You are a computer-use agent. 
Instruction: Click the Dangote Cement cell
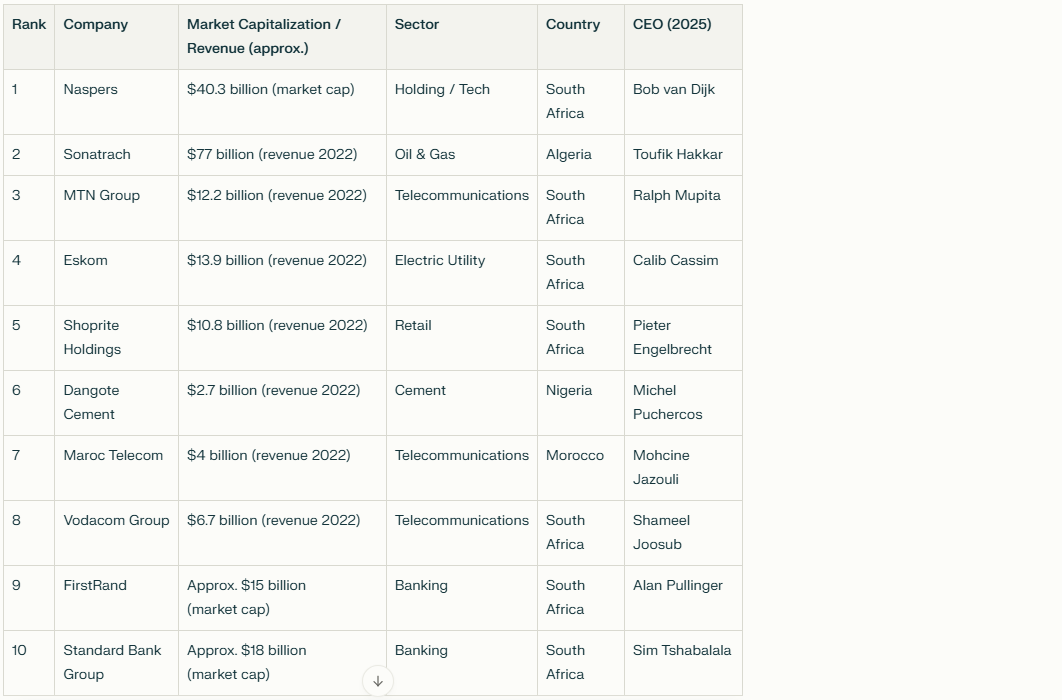[91, 402]
